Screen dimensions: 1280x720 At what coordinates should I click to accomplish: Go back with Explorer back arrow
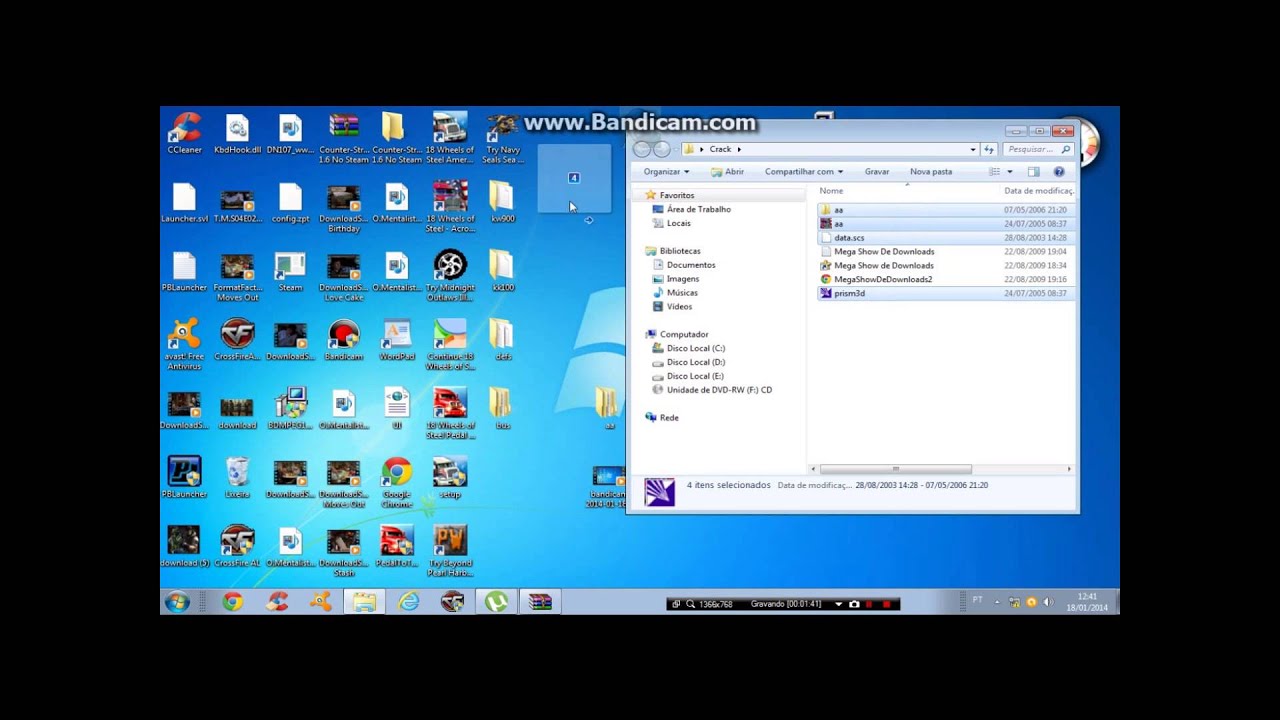[642, 149]
